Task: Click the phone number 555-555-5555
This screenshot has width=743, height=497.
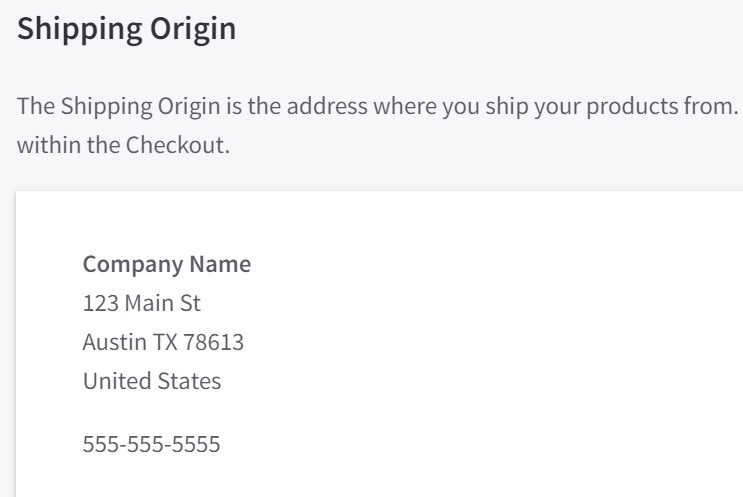Action: click(151, 442)
